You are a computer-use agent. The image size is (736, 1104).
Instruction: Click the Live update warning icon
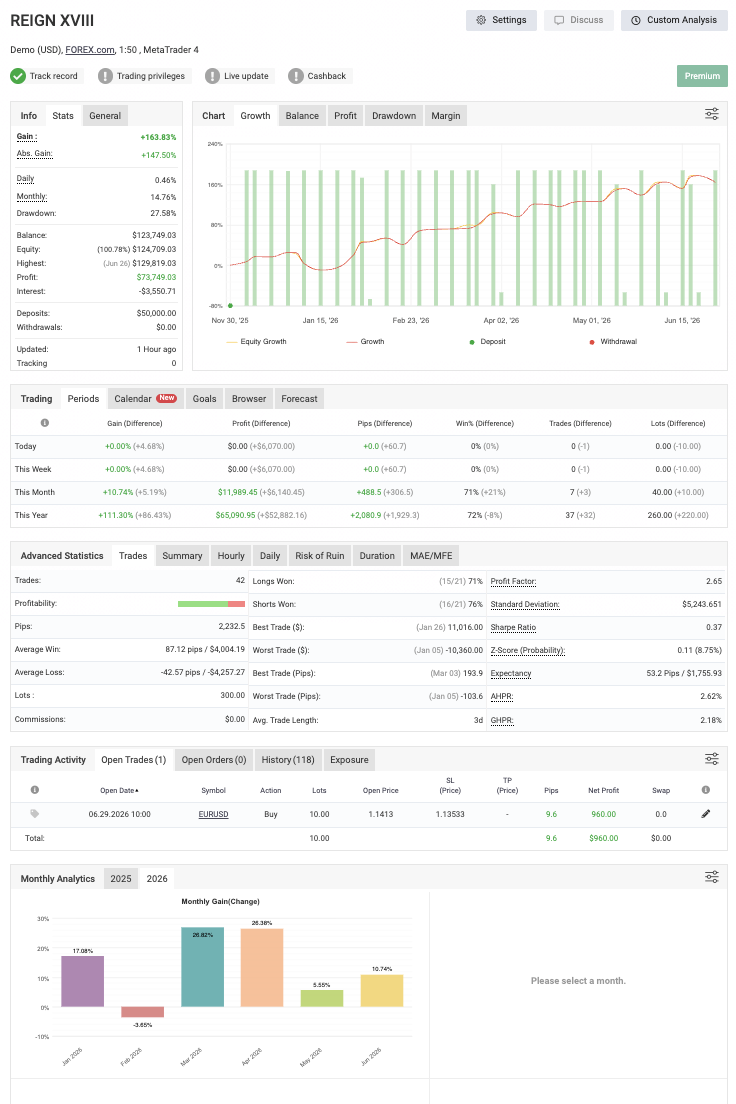point(213,76)
